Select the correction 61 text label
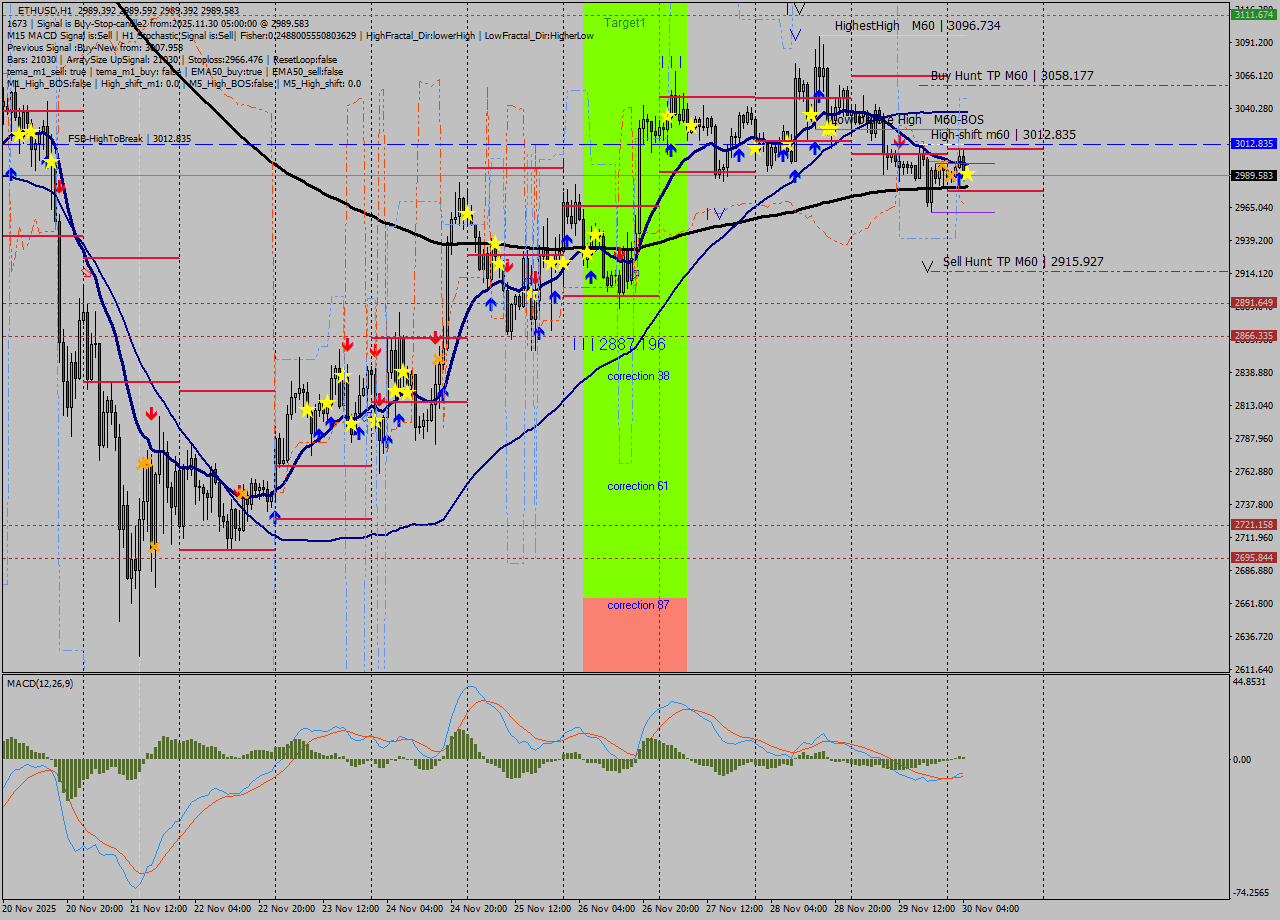Viewport: 1280px width, 920px height. point(637,486)
